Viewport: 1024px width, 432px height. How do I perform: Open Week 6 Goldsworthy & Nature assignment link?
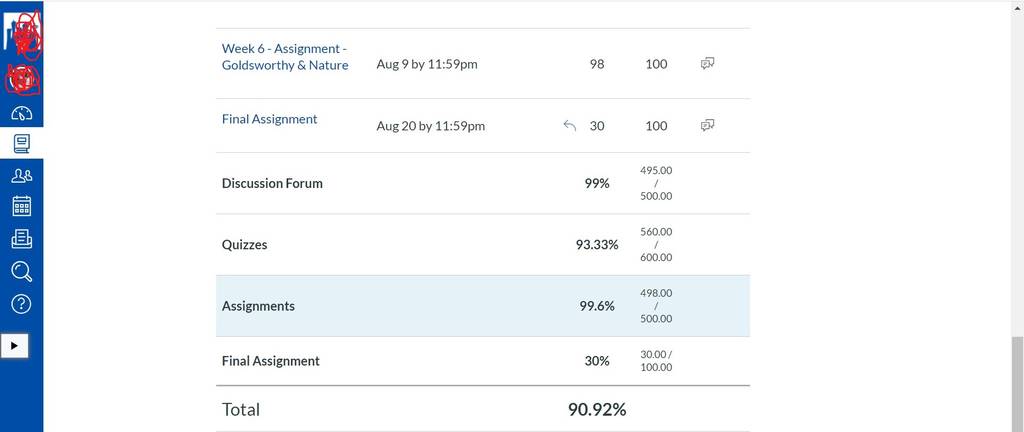pyautogui.click(x=285, y=57)
